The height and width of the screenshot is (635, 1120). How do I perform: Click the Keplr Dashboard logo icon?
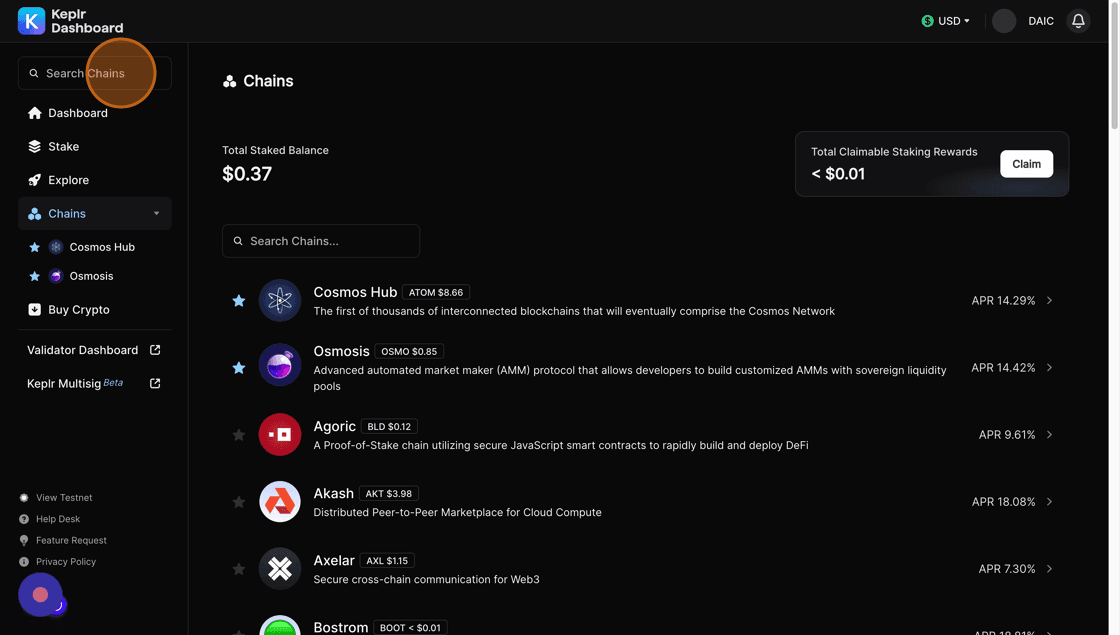tap(31, 21)
